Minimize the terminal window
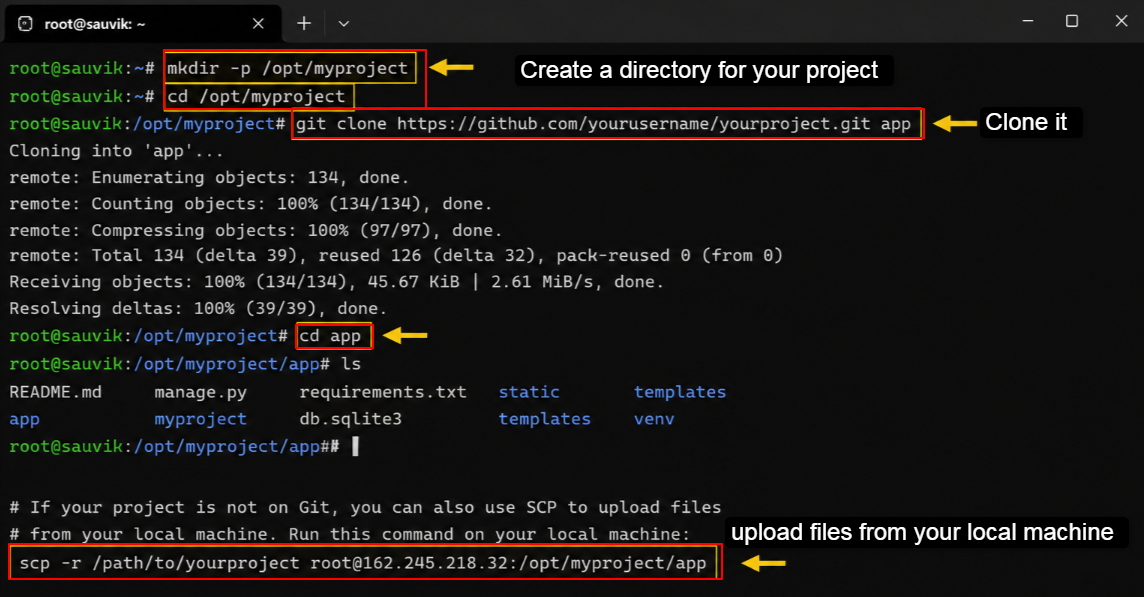The image size is (1144, 597). tap(1028, 21)
